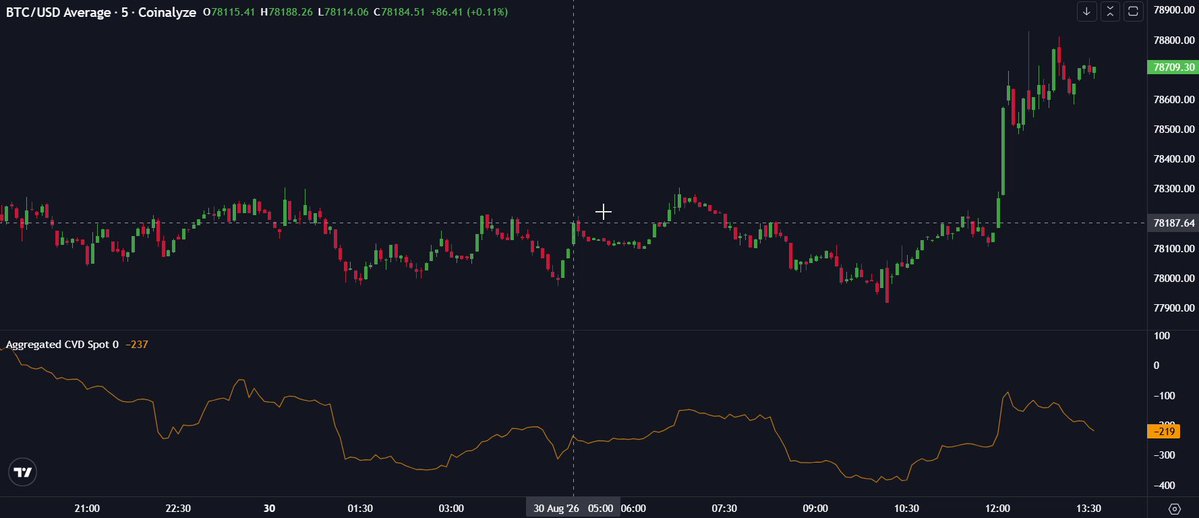The image size is (1199, 518).
Task: Click the close value C78184.51
Action: coord(397,12)
